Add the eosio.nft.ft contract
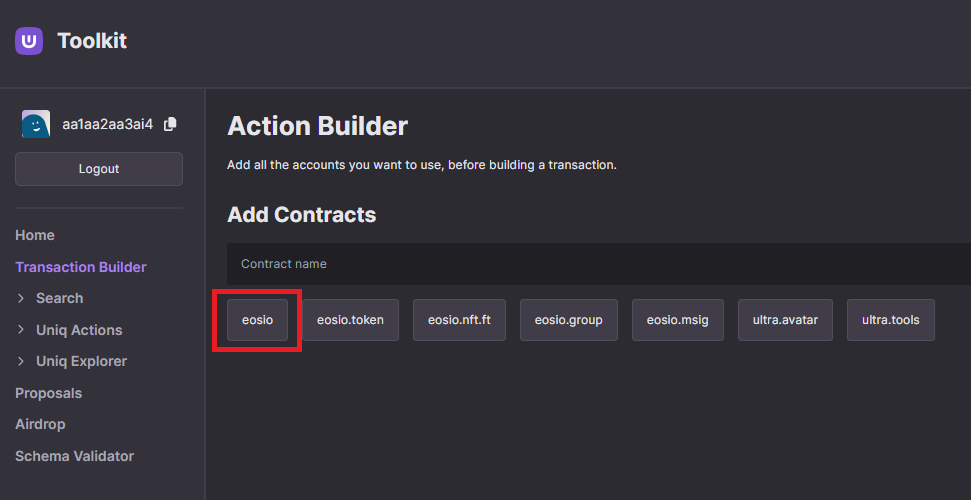Image resolution: width=971 pixels, height=500 pixels. click(459, 320)
